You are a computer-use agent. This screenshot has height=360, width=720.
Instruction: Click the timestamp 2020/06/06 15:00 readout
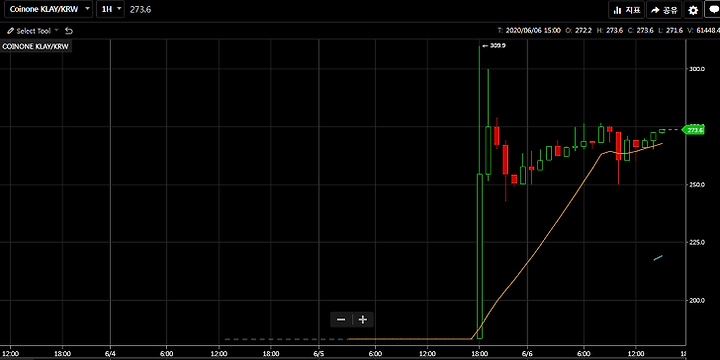[x=533, y=31]
